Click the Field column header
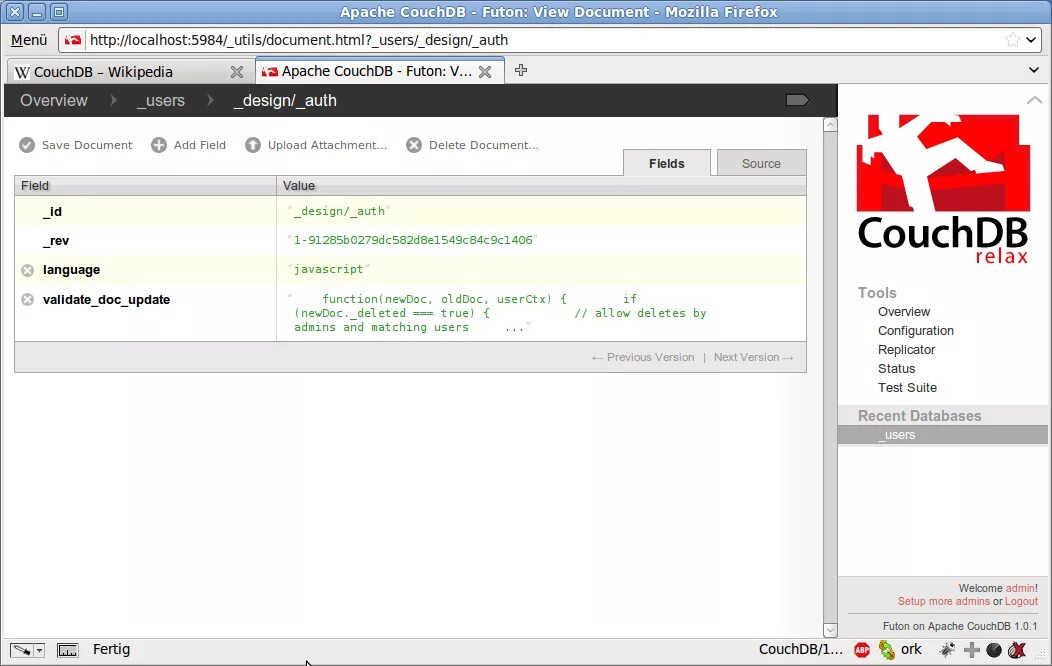Viewport: 1052px width, 666px height. click(145, 186)
